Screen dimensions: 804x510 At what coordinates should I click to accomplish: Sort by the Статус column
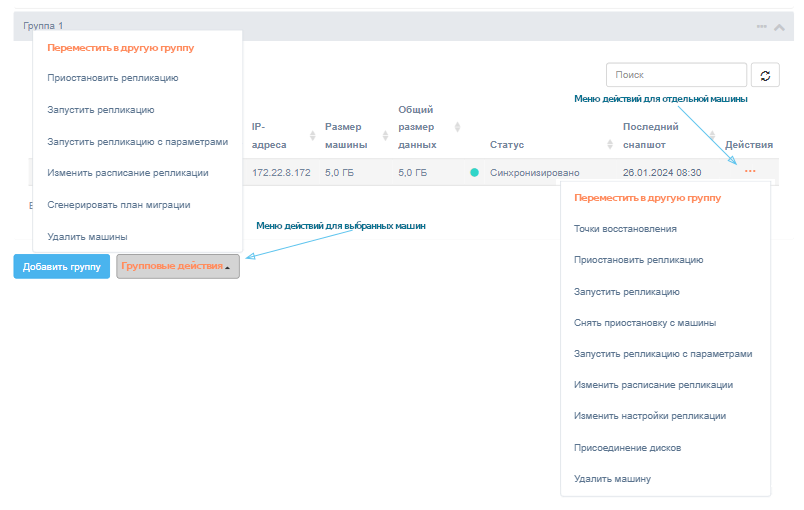click(506, 145)
